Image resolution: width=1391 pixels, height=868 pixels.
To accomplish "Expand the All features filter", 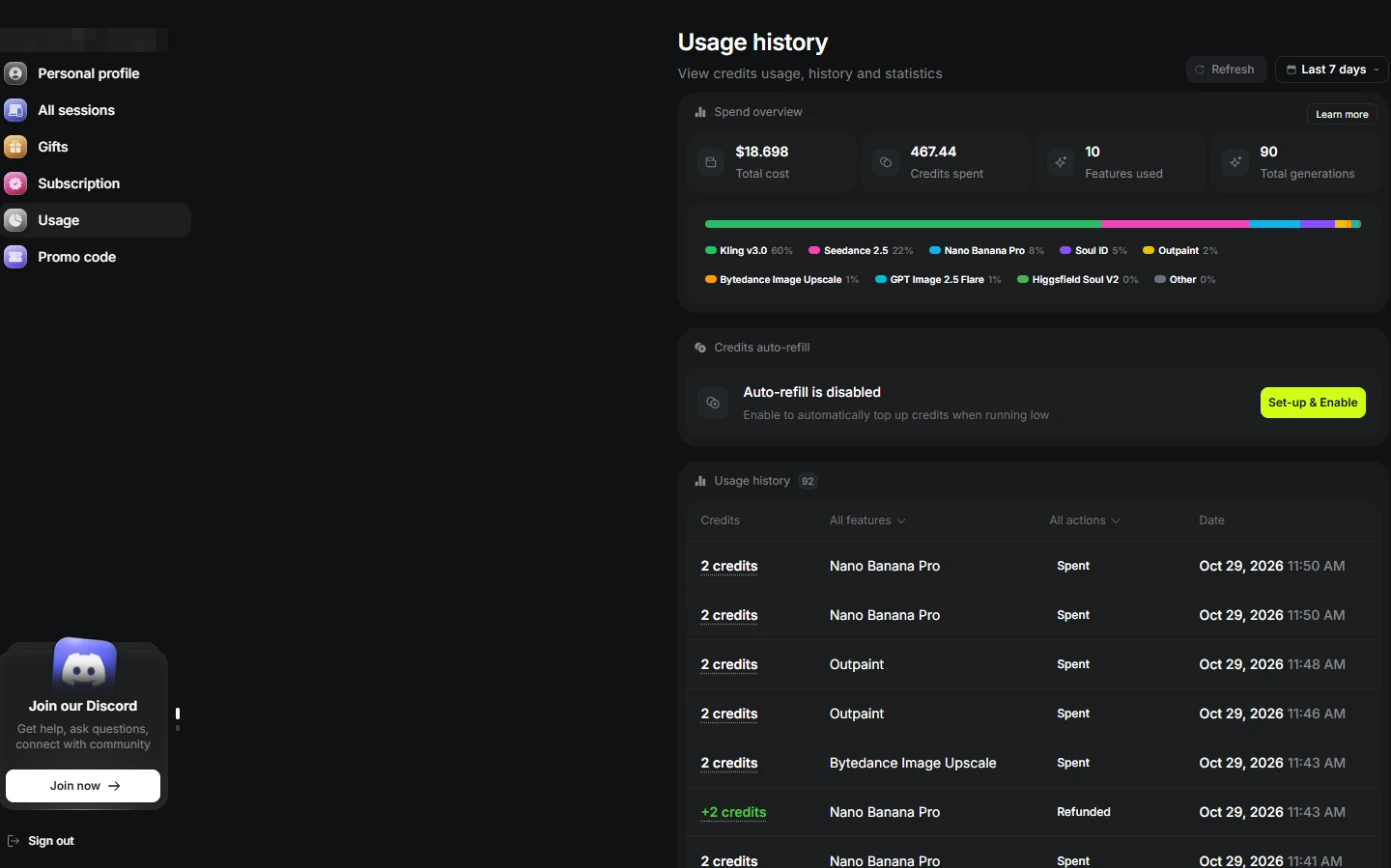I will 867,520.
